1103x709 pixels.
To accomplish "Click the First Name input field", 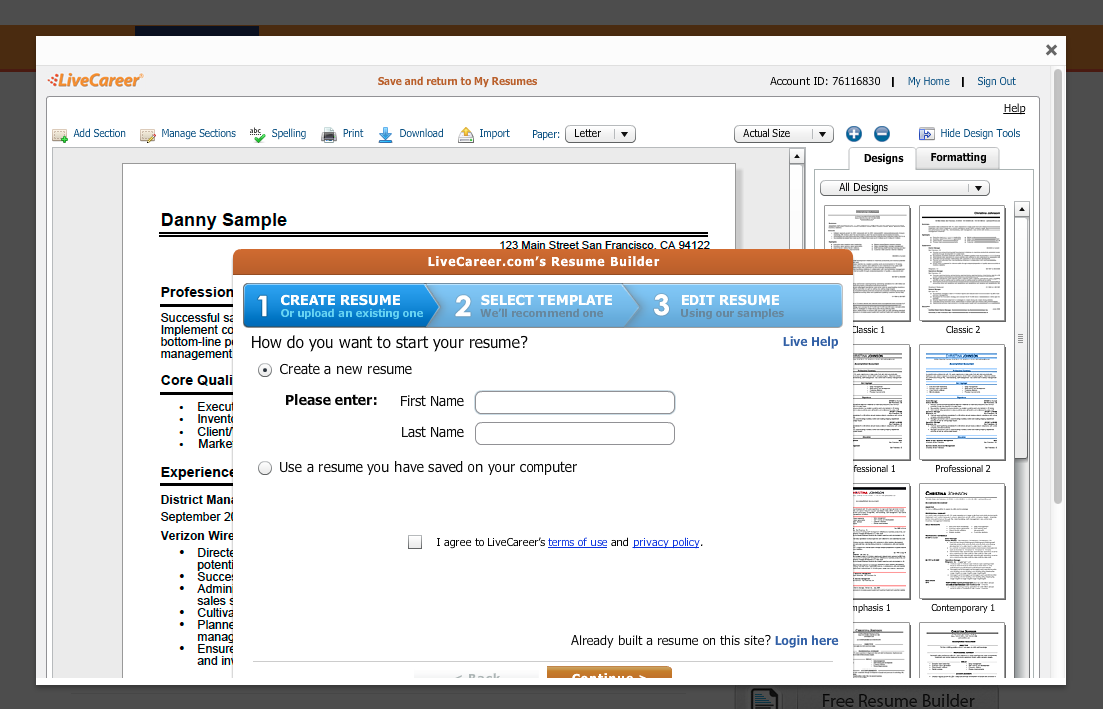I will (x=575, y=402).
